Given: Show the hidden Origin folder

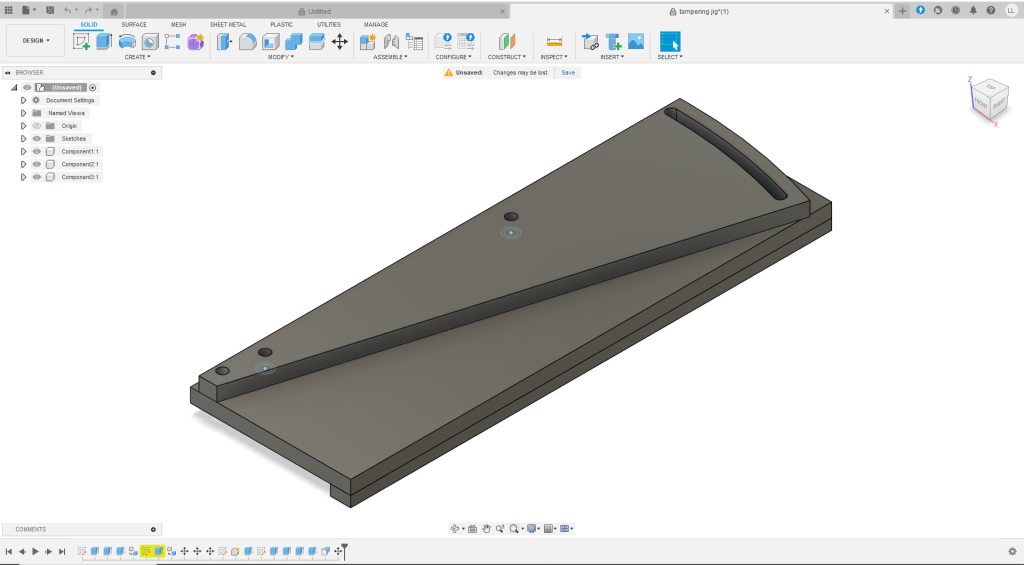Looking at the screenshot, I should point(37,125).
